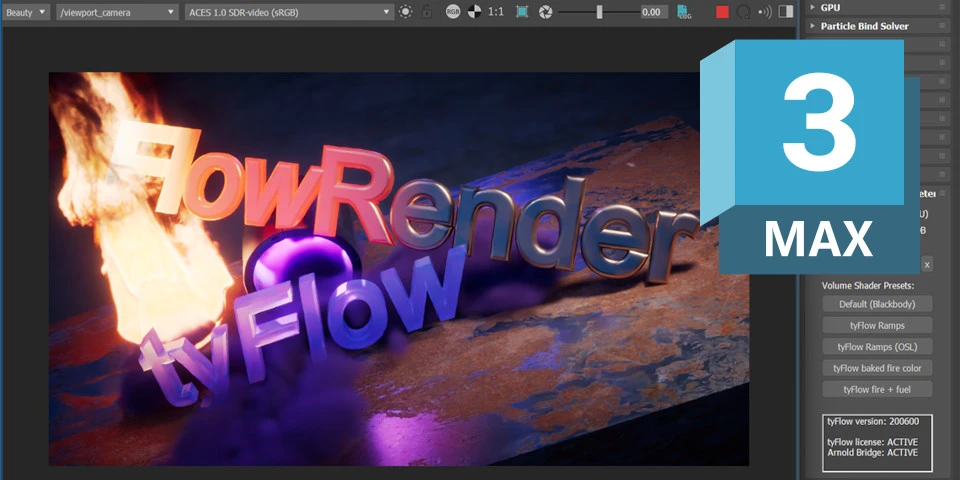Set zoom to 1:1 real size
This screenshot has width=960, height=480.
click(496, 12)
